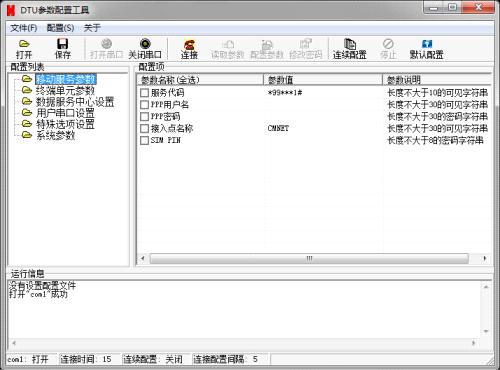
Task: Select 系统参数 tree node
Action: click(55, 135)
